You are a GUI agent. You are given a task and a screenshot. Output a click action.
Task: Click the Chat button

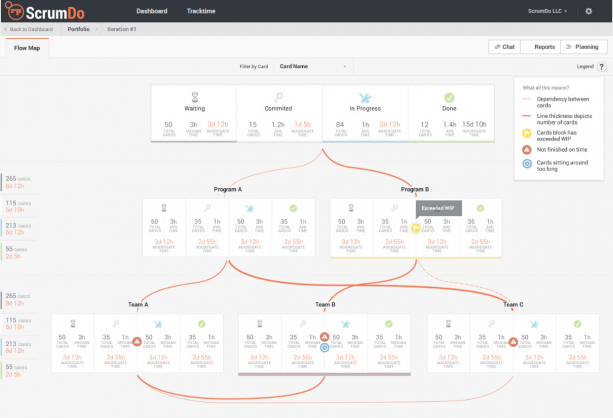tap(504, 47)
